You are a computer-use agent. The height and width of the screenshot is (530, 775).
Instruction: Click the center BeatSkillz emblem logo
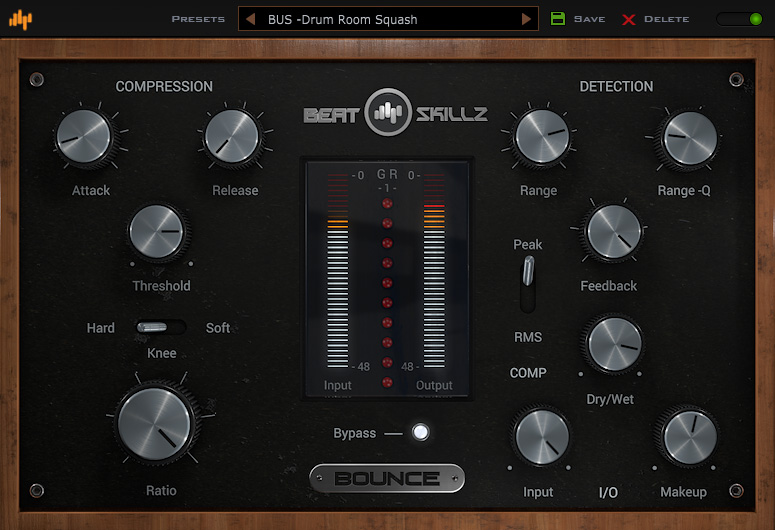pyautogui.click(x=387, y=113)
